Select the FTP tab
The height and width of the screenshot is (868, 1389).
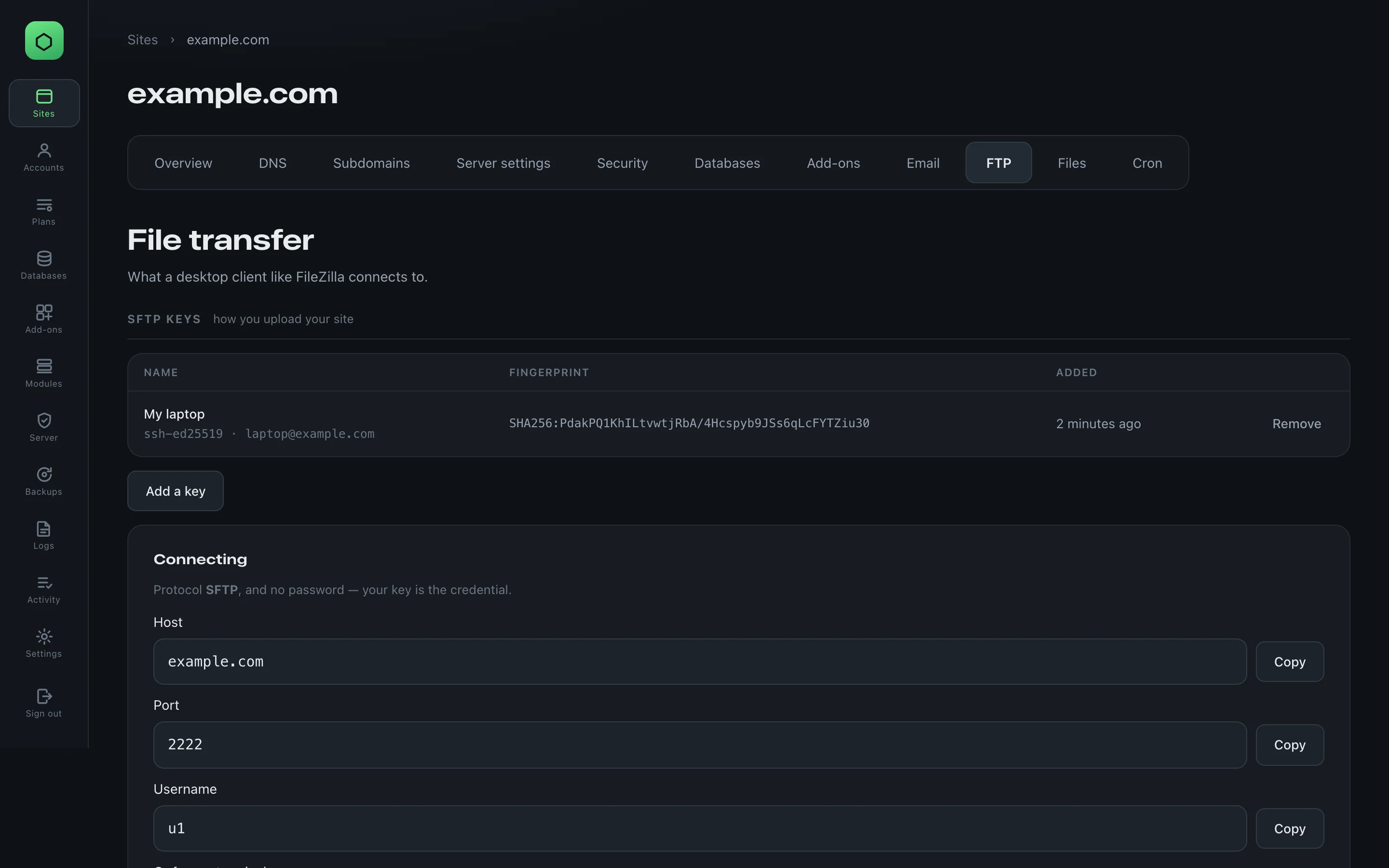coord(999,163)
